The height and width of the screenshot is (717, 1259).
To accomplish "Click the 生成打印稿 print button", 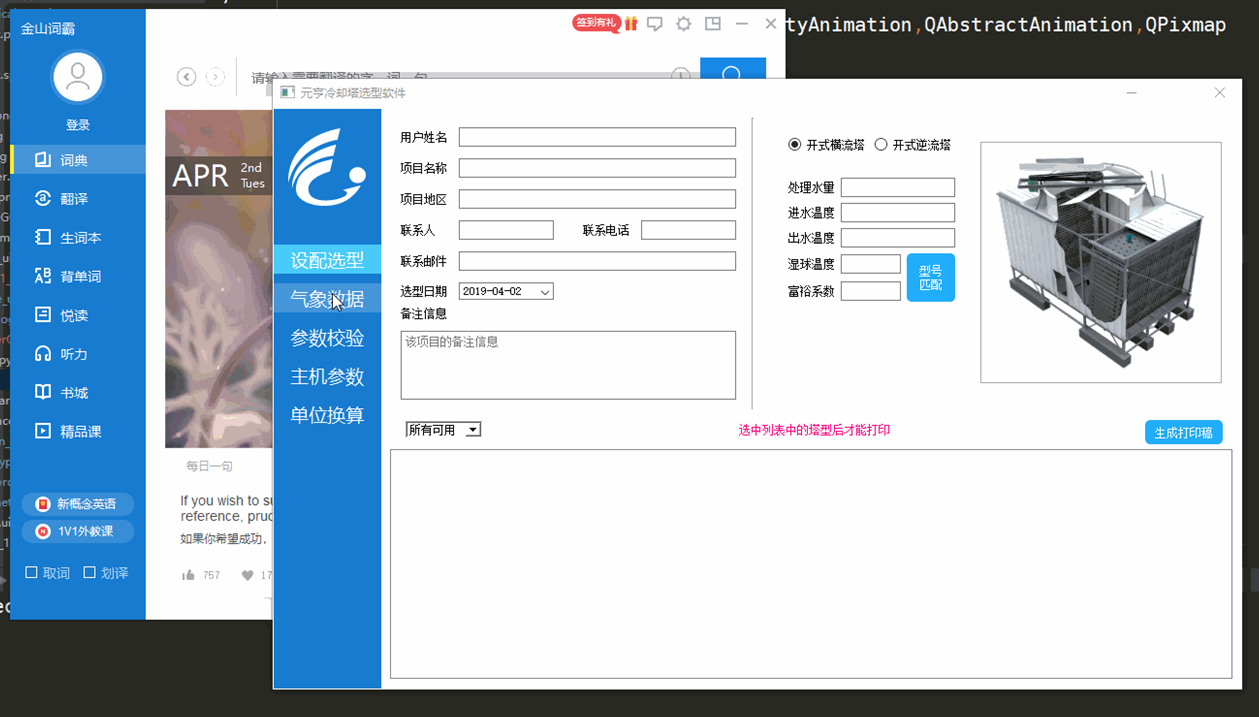I will (x=1184, y=432).
